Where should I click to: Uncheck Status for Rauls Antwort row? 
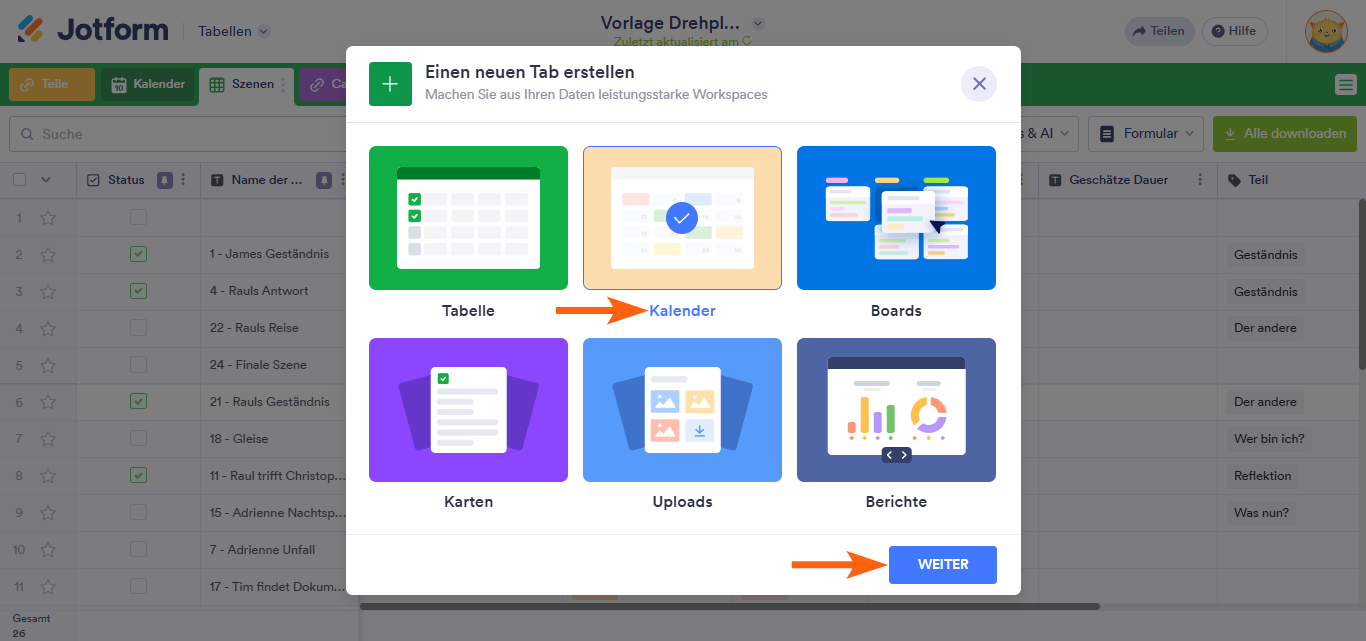(x=138, y=291)
